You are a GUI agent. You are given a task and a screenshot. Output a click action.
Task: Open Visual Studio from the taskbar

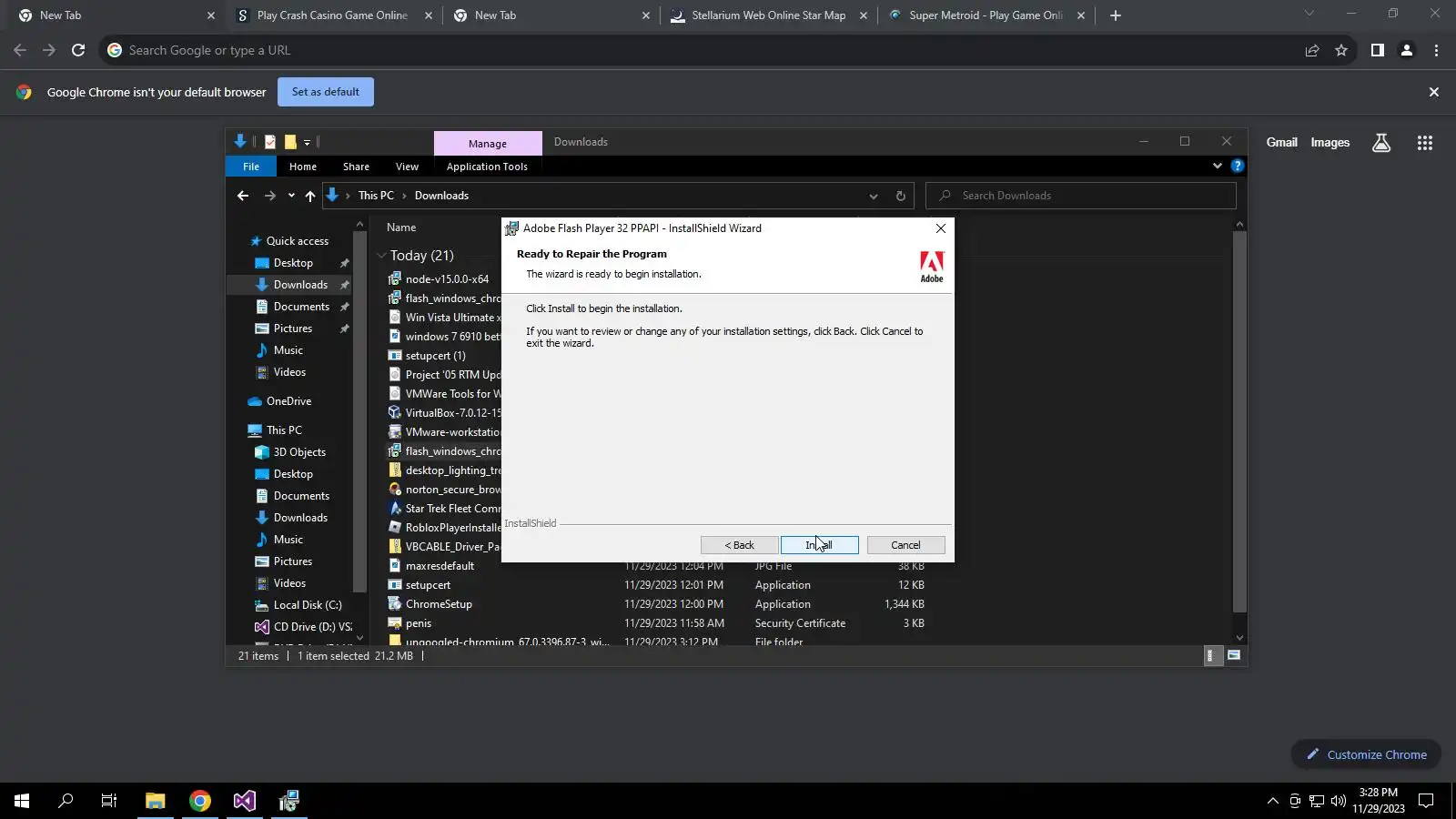245,801
